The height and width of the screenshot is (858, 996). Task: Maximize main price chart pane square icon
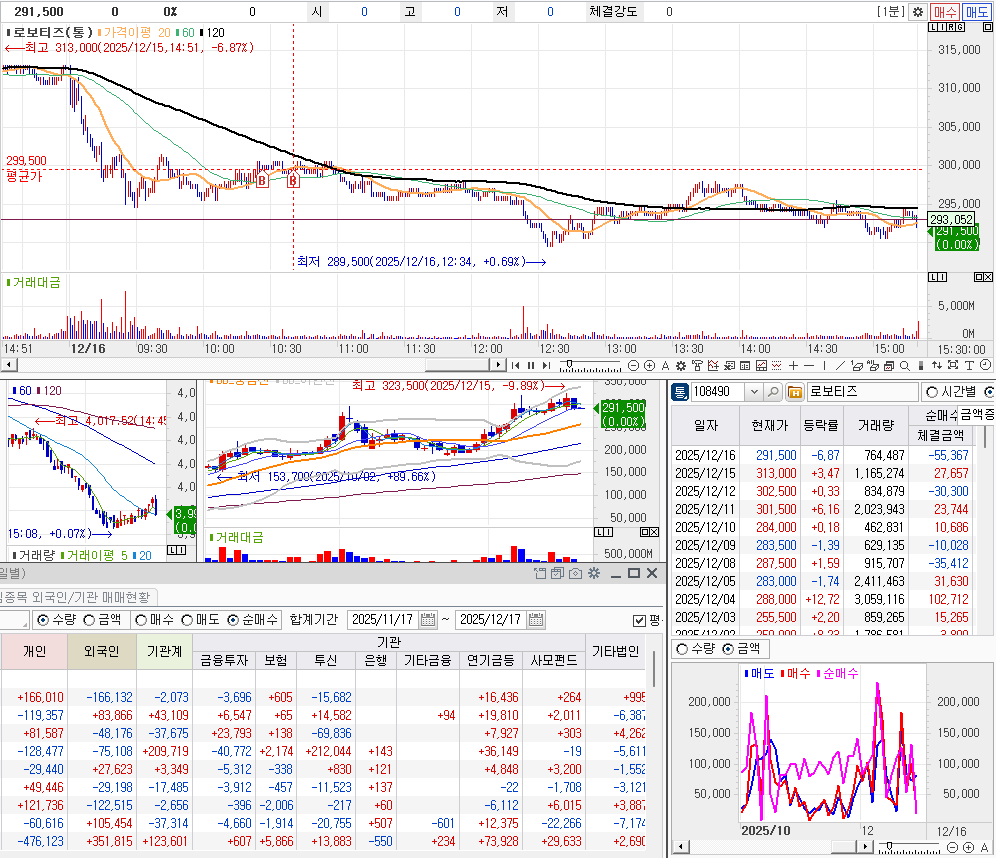click(988, 27)
